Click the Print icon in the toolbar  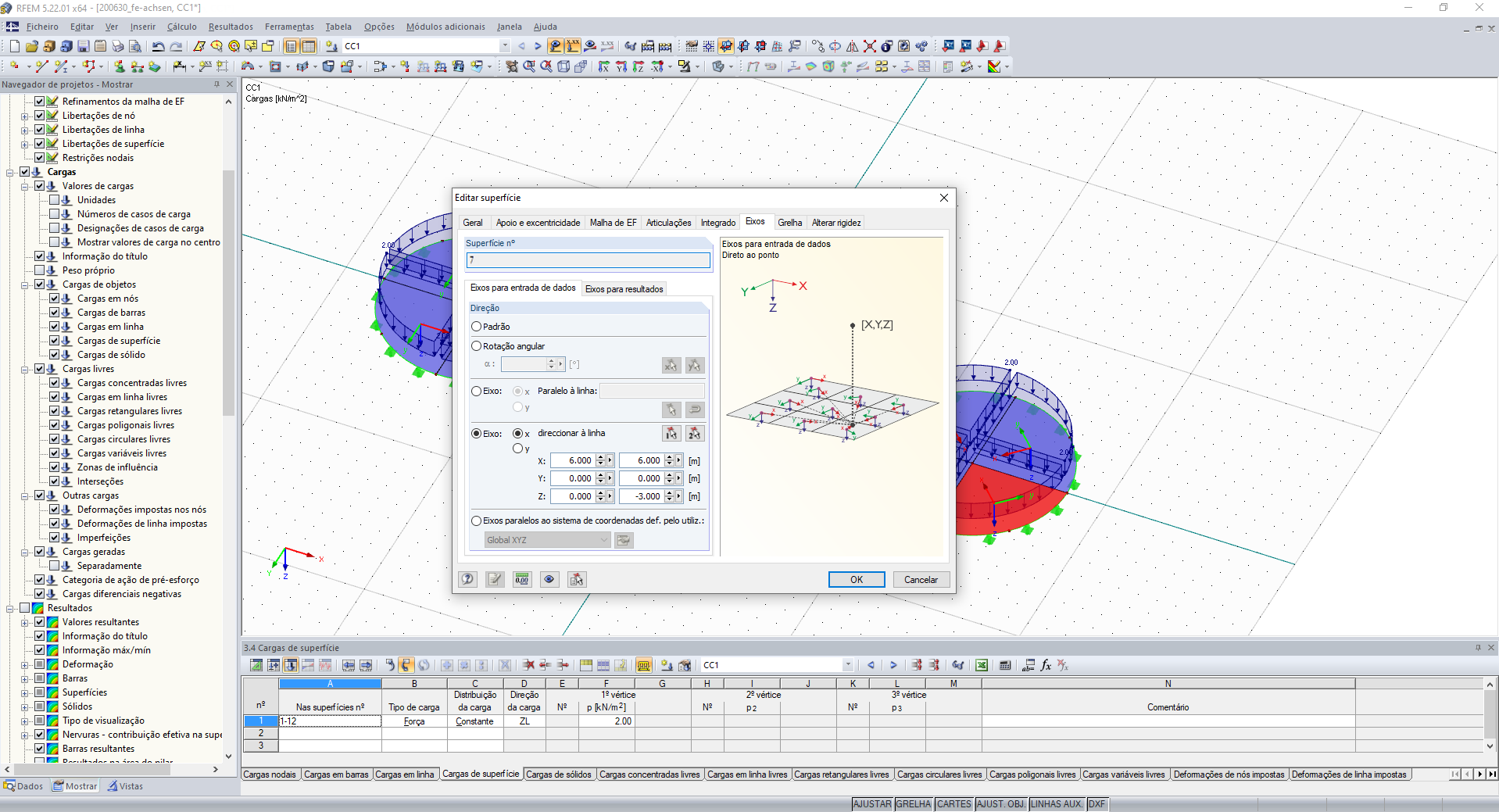[117, 46]
